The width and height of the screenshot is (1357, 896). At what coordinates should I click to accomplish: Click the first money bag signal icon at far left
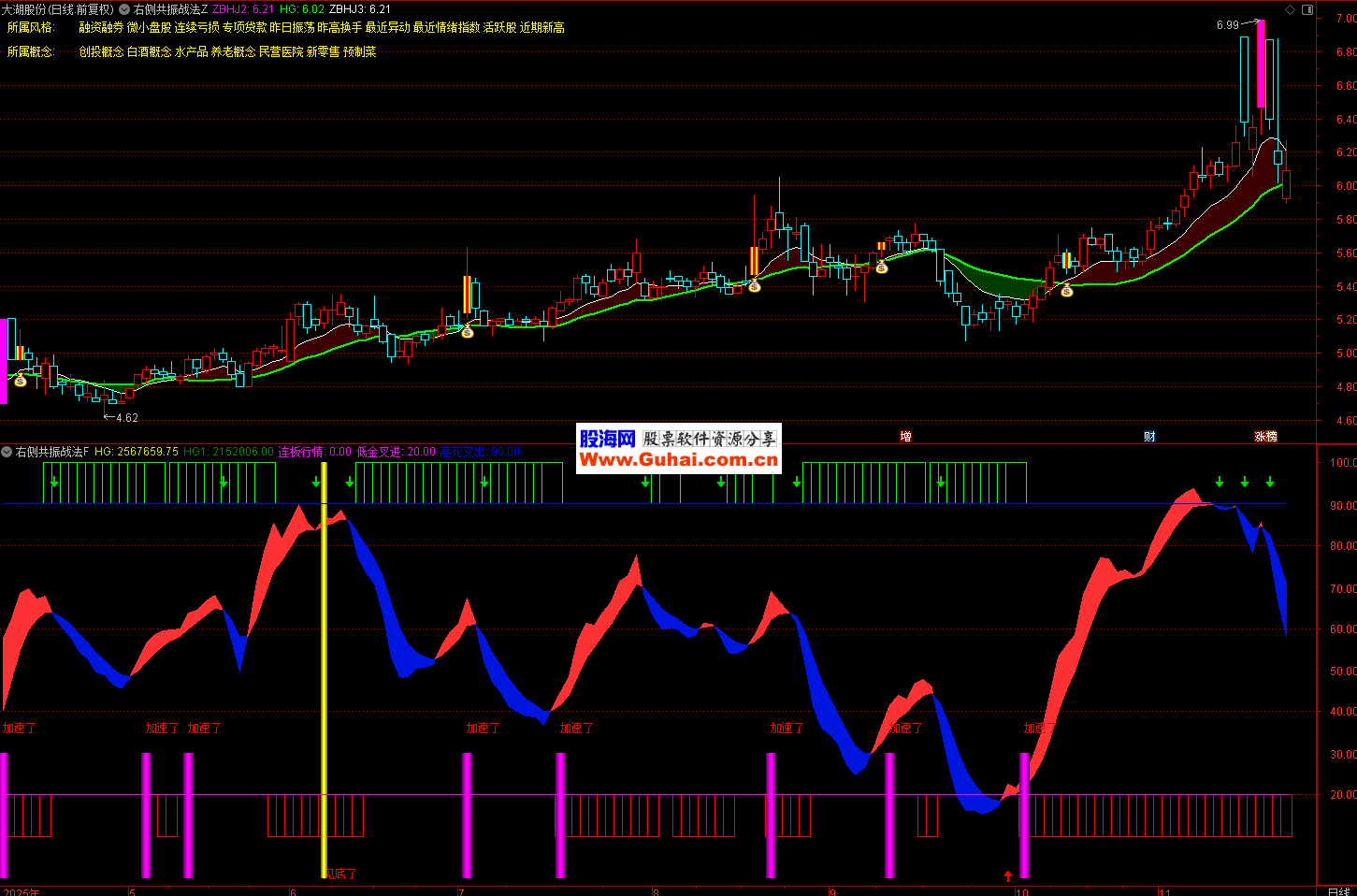[x=20, y=380]
